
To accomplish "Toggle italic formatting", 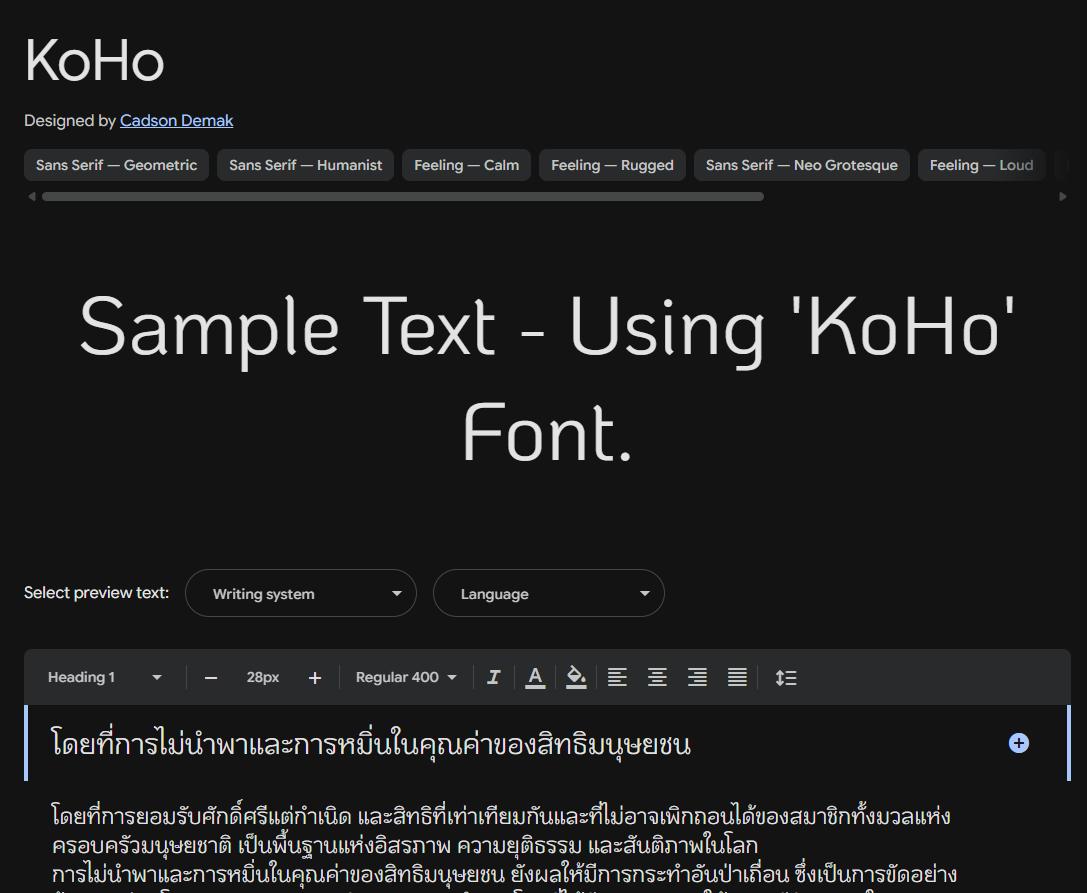I will 494,677.
